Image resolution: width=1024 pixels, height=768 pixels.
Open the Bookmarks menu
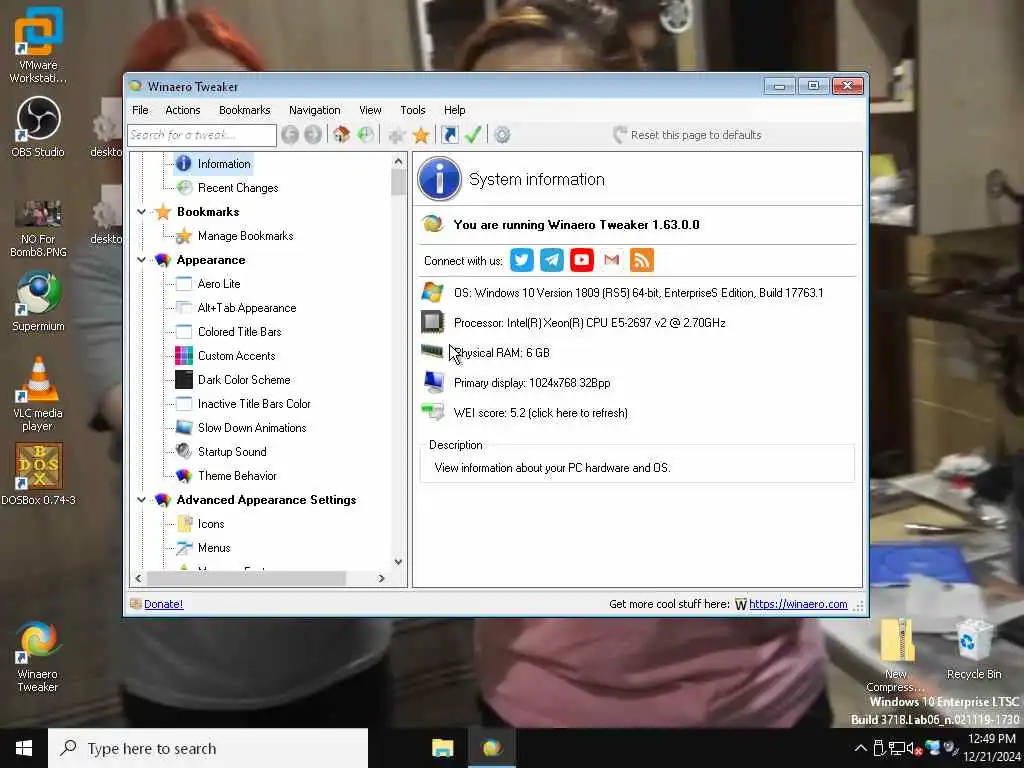click(x=244, y=110)
